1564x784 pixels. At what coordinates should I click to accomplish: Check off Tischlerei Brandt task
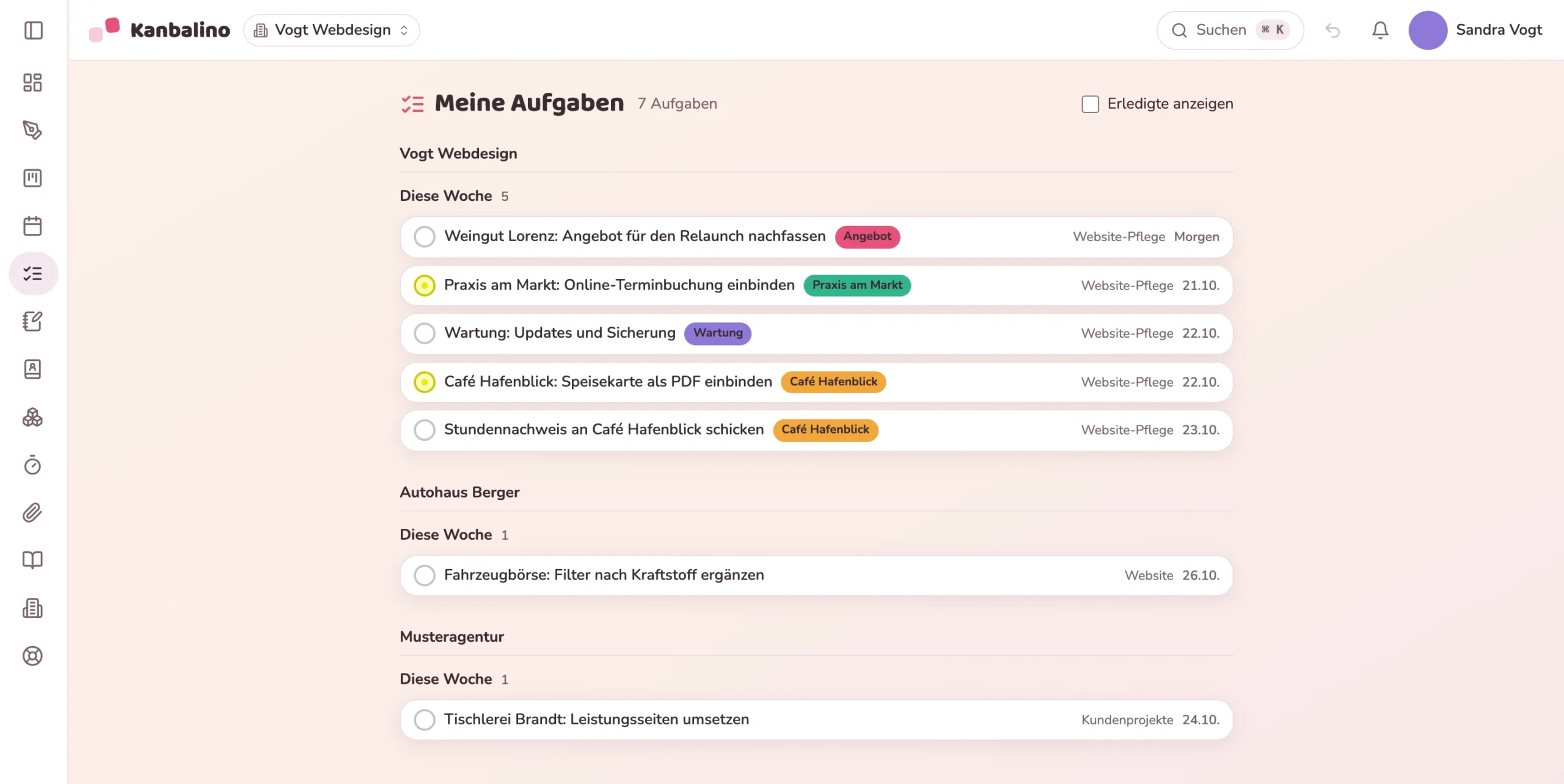[425, 720]
